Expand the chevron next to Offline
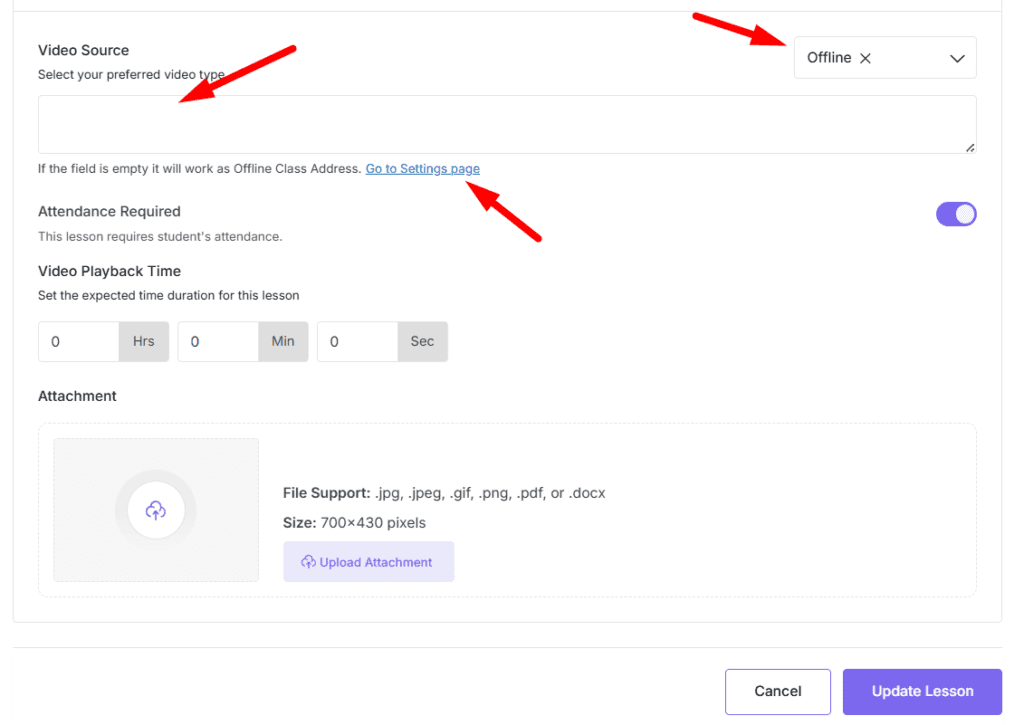Screen dimensions: 1024x725 [955, 57]
